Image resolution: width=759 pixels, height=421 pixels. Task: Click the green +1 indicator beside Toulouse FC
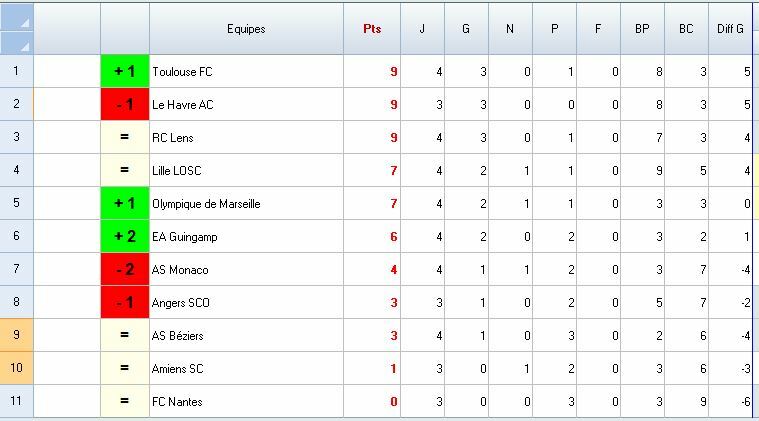125,72
